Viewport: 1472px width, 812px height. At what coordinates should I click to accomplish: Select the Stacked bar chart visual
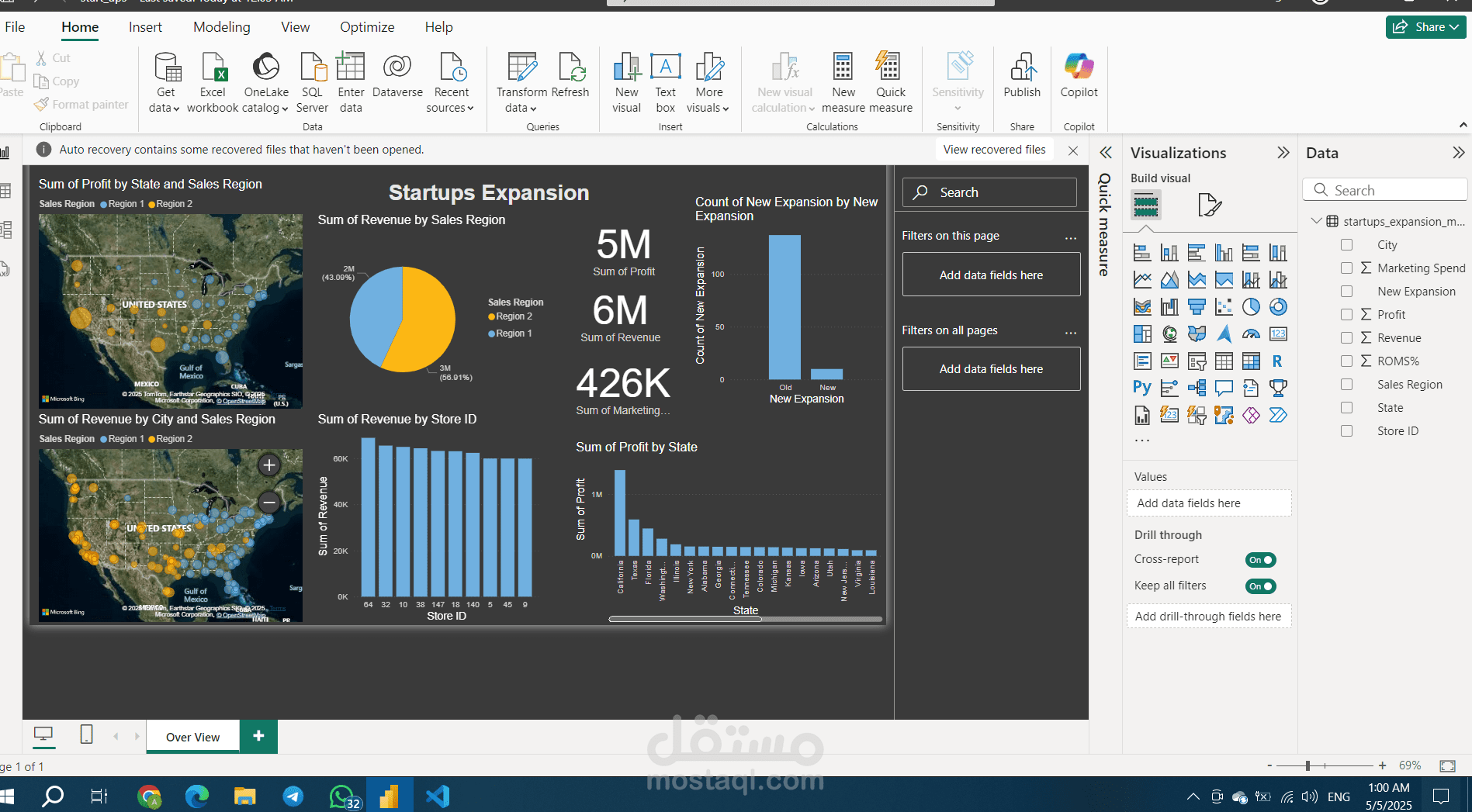(x=1142, y=253)
